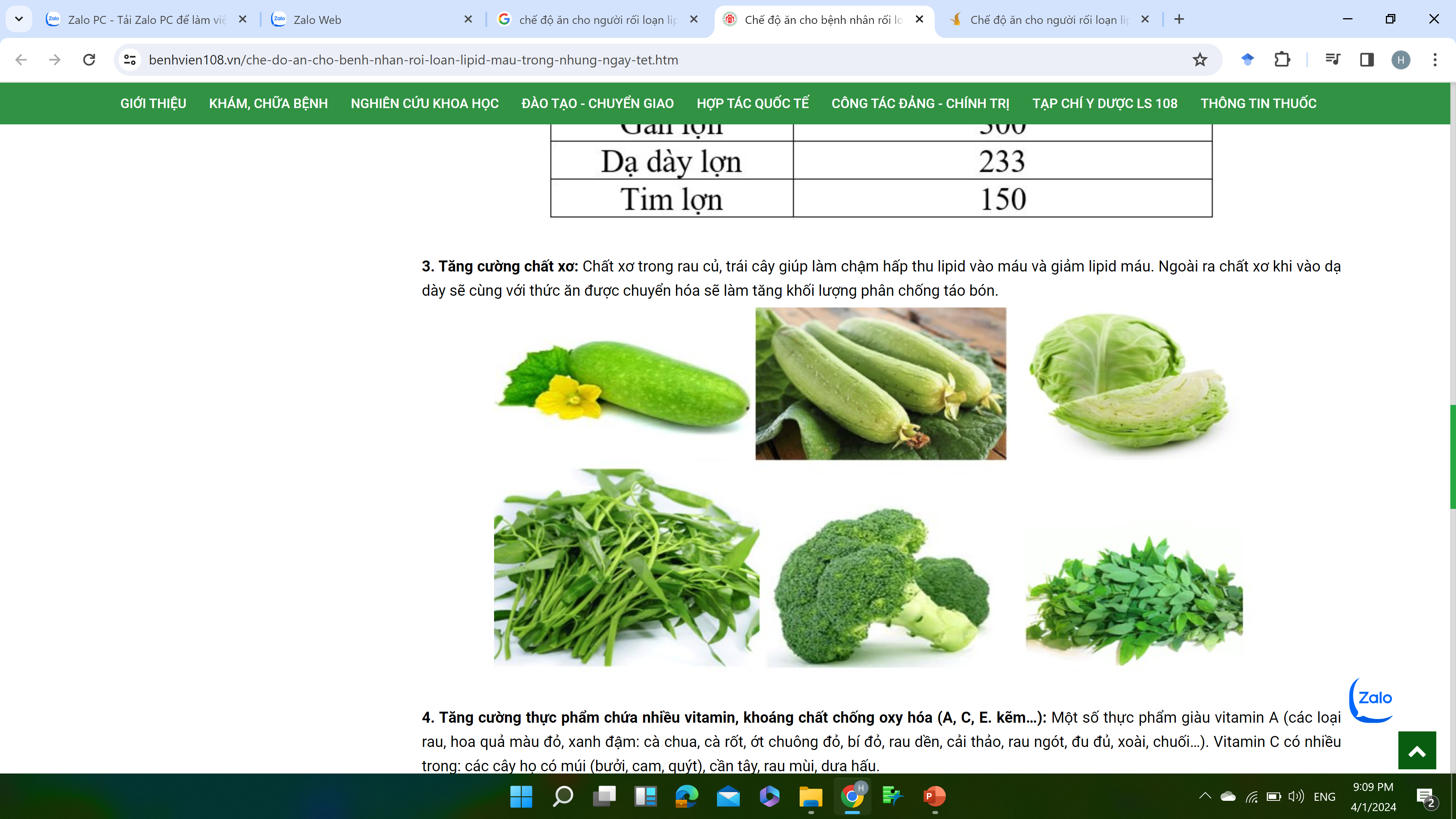Screen dimensions: 1456x819
Task: Open a new browser tab
Action: (1179, 19)
